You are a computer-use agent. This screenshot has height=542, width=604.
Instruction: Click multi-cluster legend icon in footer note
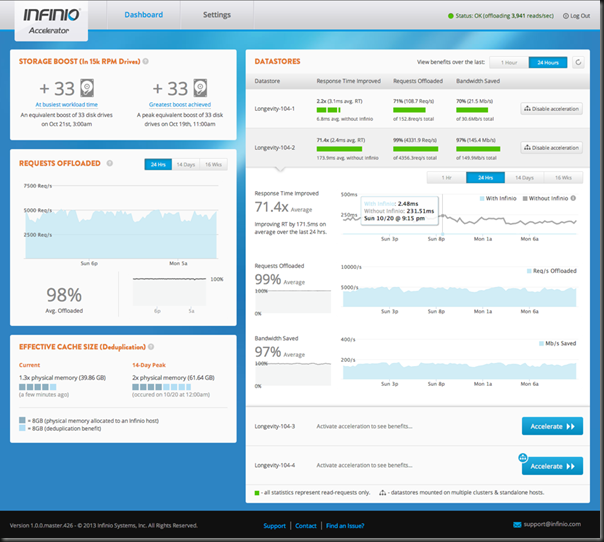pyautogui.click(x=383, y=493)
